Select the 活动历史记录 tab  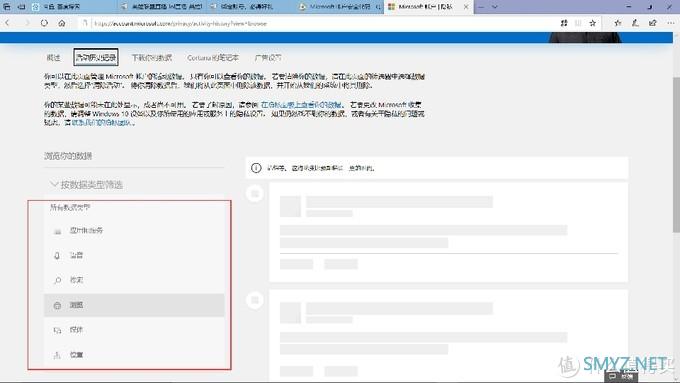[x=96, y=57]
